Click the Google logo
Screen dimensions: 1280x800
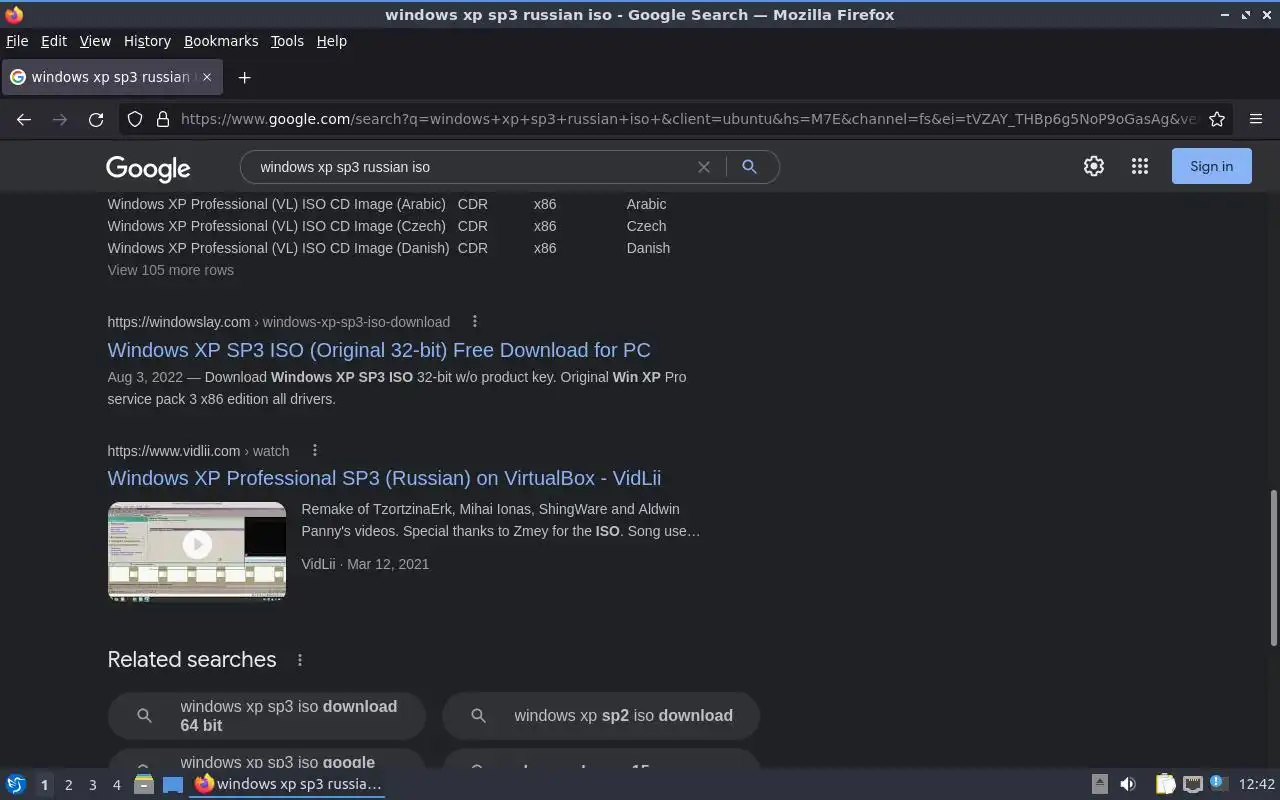tap(148, 168)
